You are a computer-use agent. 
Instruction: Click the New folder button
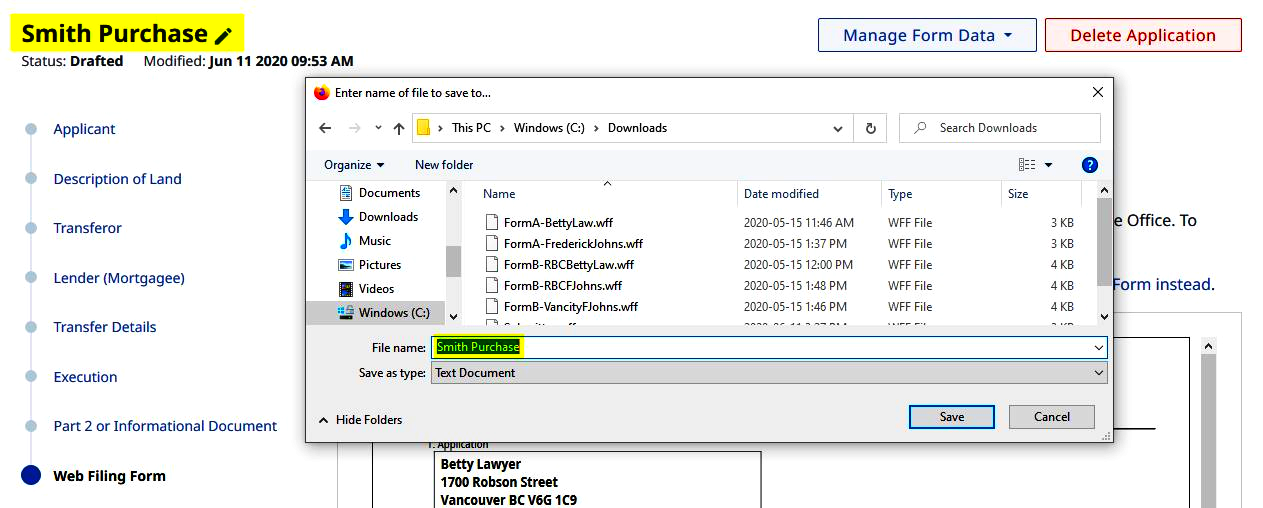[444, 165]
